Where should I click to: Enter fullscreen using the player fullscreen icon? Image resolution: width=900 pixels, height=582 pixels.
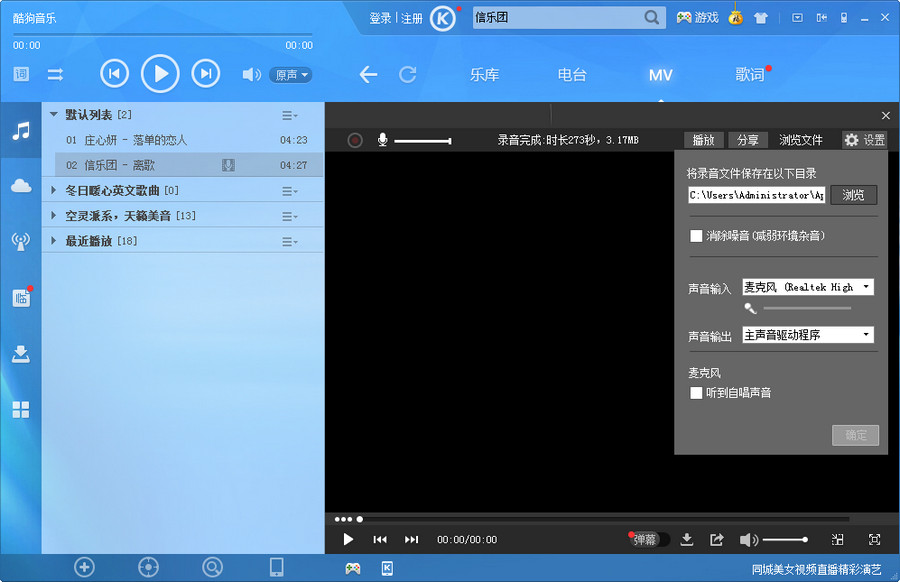pos(874,539)
